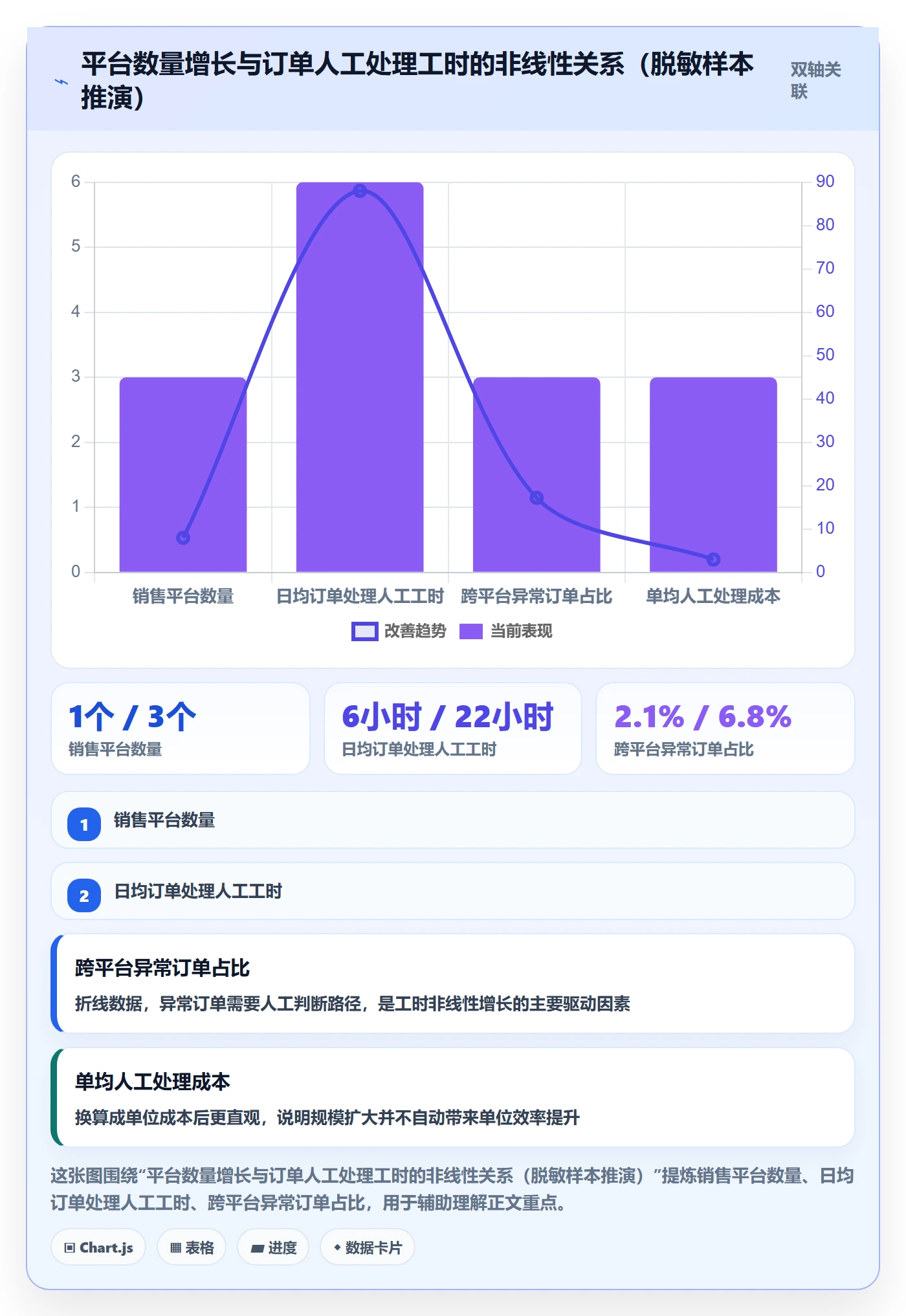Click the x-axis label 销售平台数量
The height and width of the screenshot is (1316, 906).
183,596
